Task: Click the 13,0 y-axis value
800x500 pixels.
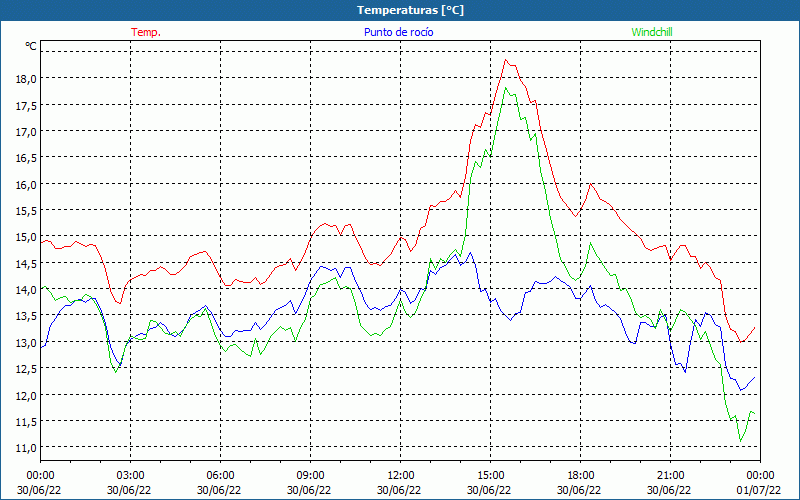Action: click(x=27, y=342)
